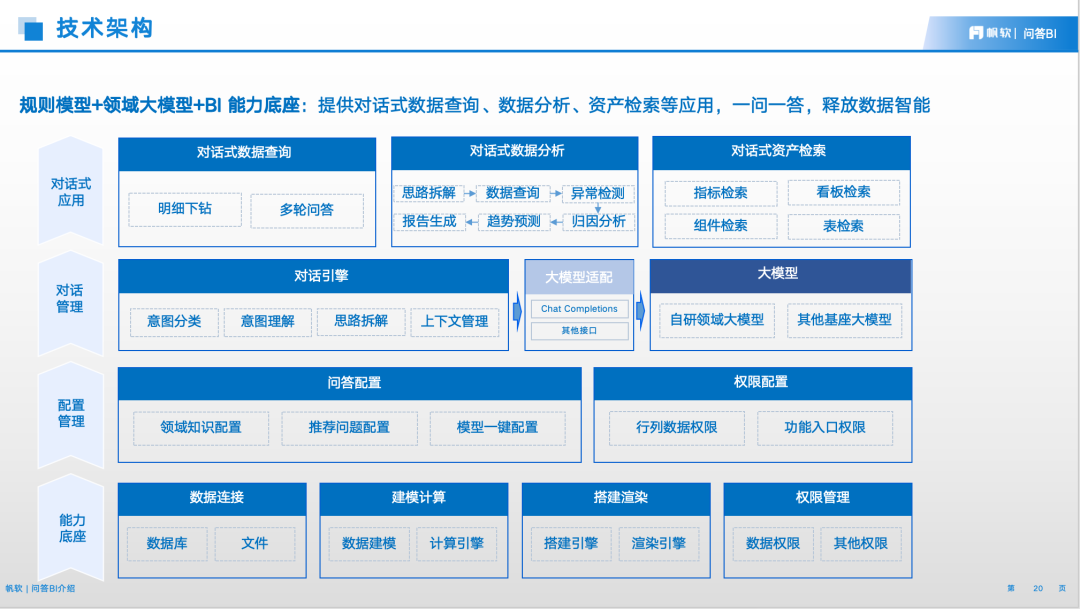Viewport: 1080px width, 609px height.
Task: Select the 能力底座 layer label
Action: click(72, 528)
